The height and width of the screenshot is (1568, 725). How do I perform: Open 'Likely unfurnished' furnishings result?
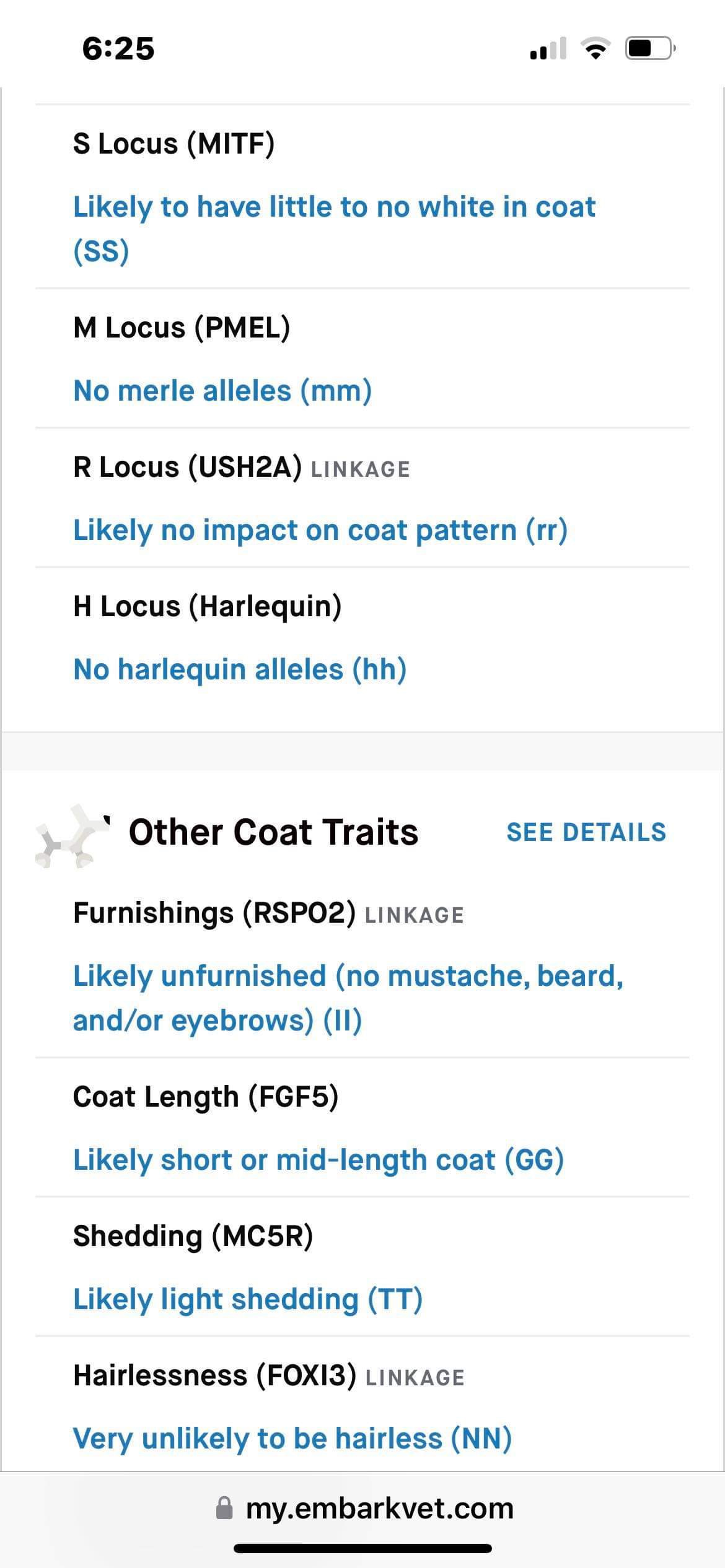point(348,998)
